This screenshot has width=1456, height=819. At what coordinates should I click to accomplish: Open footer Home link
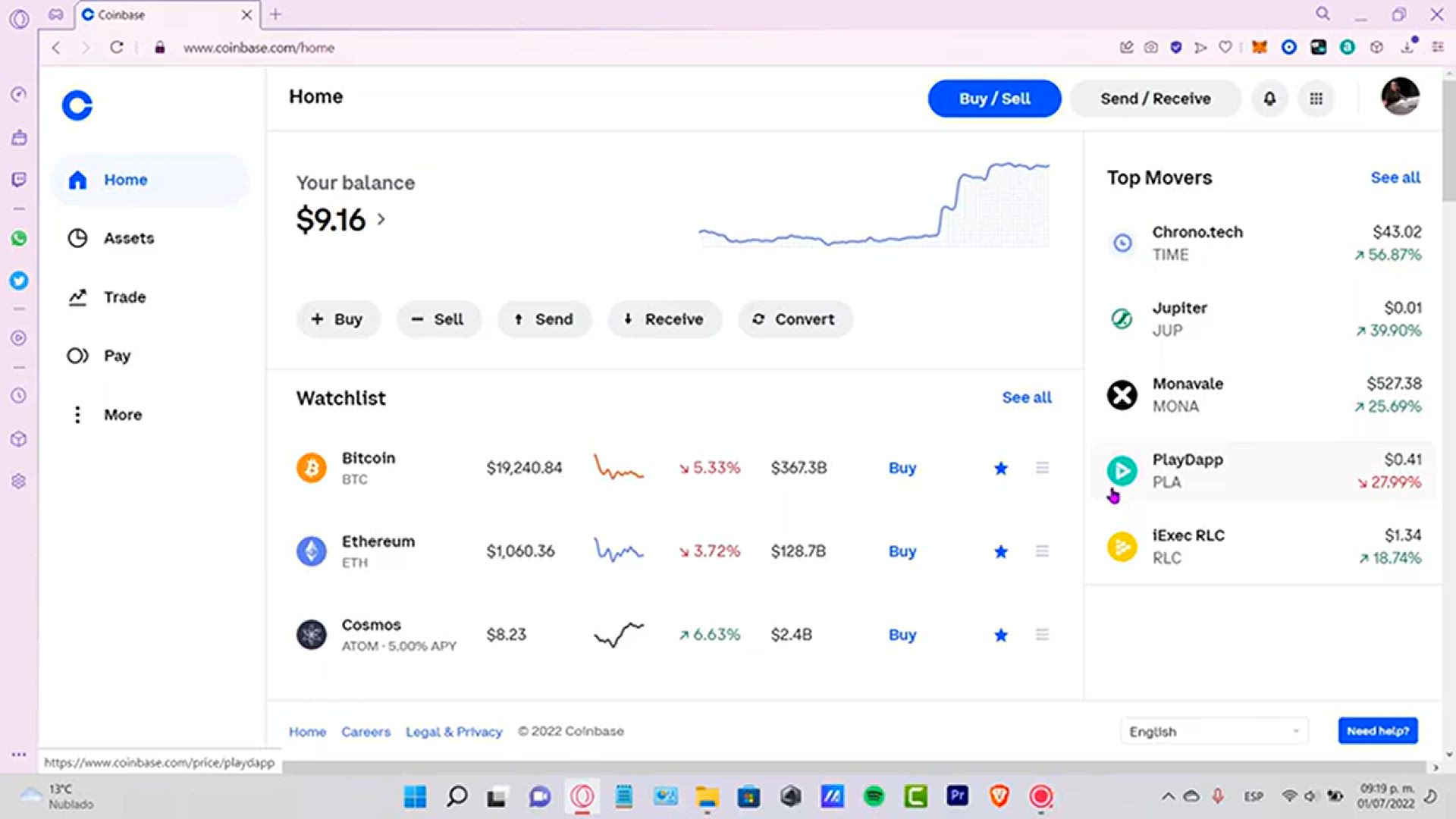[x=307, y=732]
